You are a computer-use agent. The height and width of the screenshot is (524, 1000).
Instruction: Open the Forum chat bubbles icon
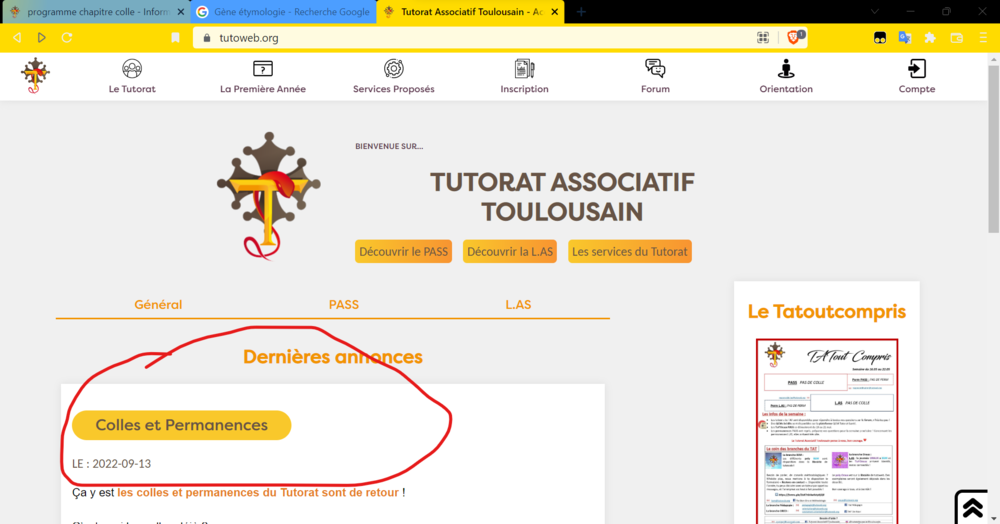(655, 69)
